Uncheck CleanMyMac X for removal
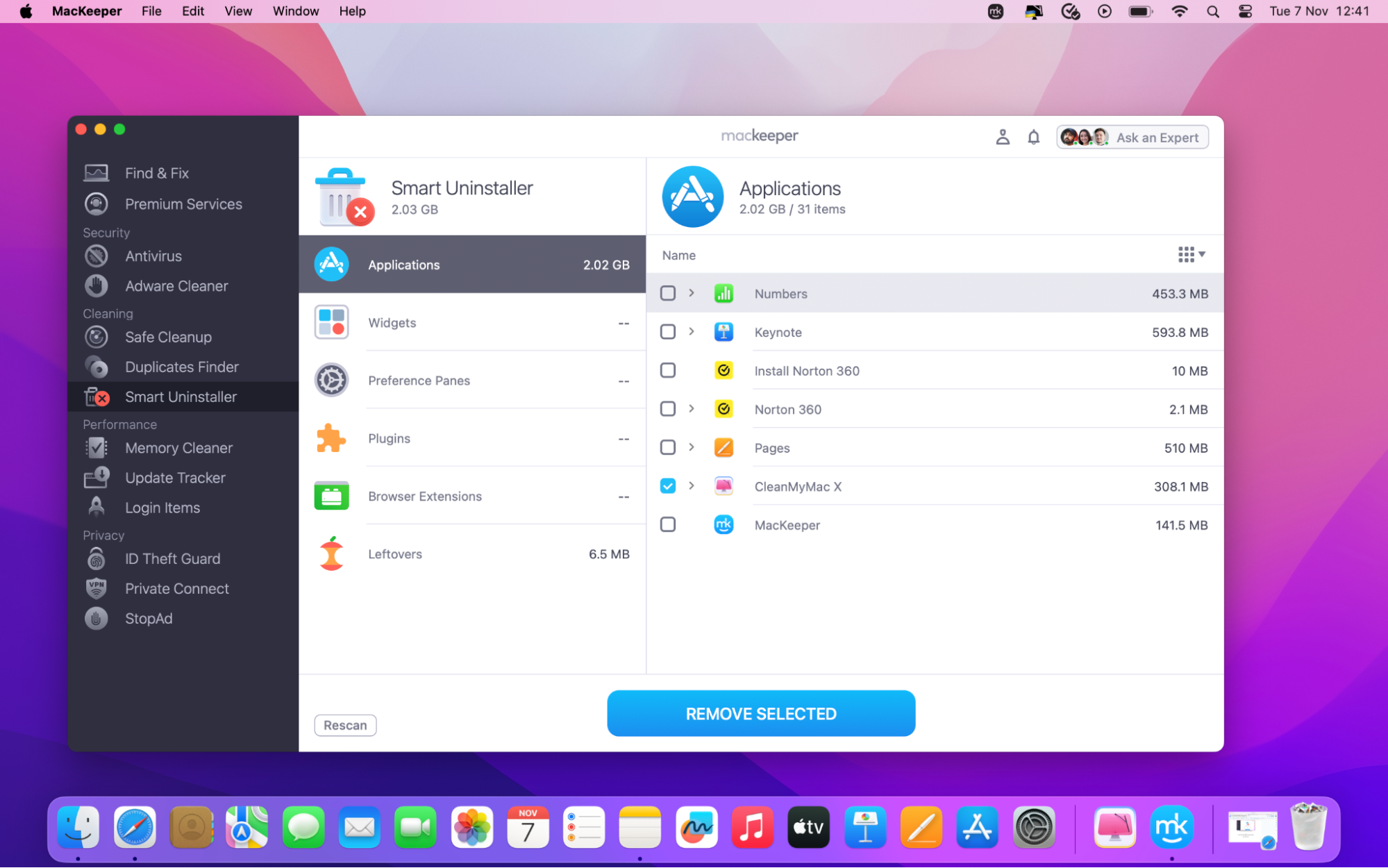The height and width of the screenshot is (868, 1388). [667, 485]
